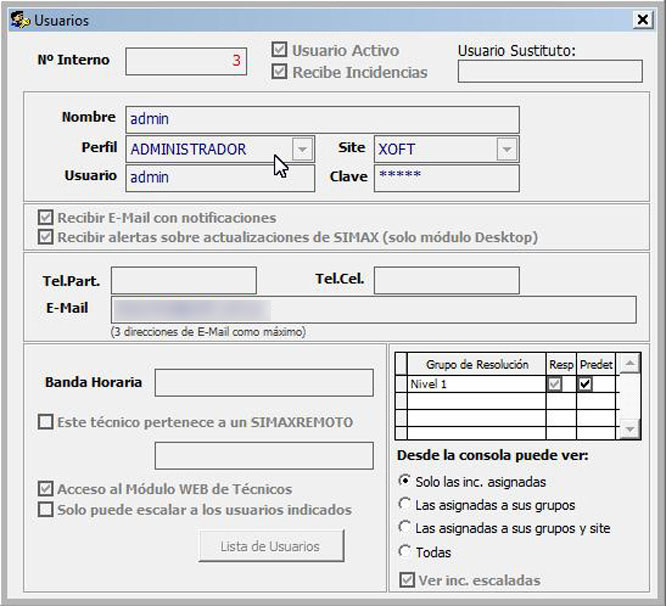Click the Nombre text field
The width and height of the screenshot is (666, 606).
(322, 119)
